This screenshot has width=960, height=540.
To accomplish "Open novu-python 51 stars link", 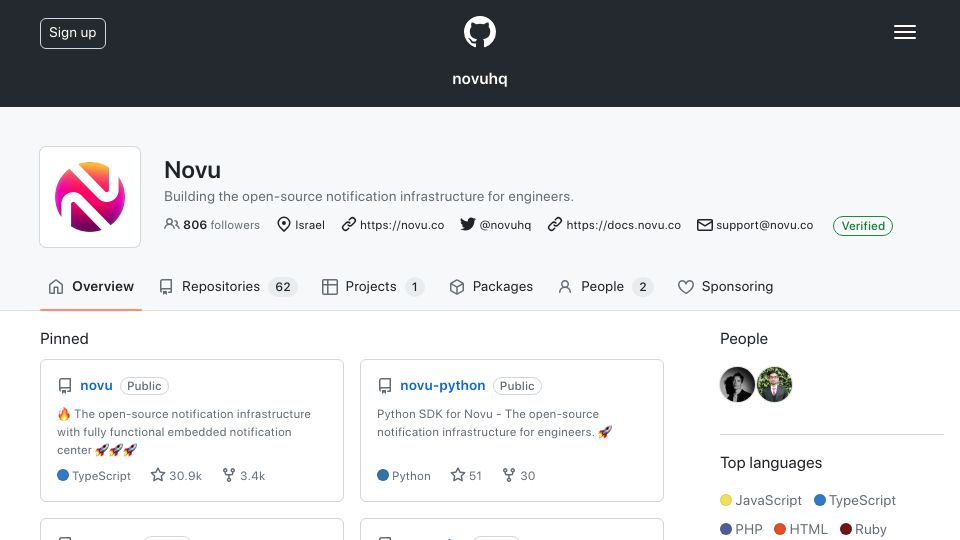I will click(467, 475).
